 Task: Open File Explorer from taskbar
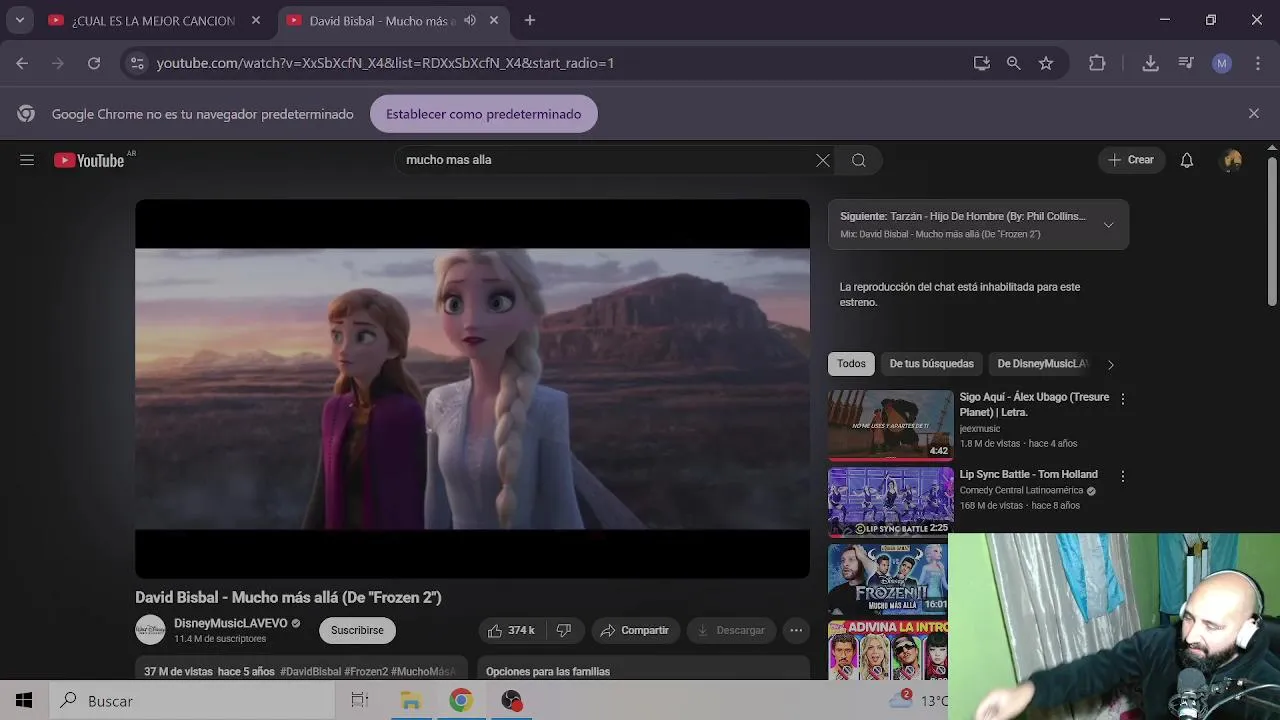tap(411, 701)
